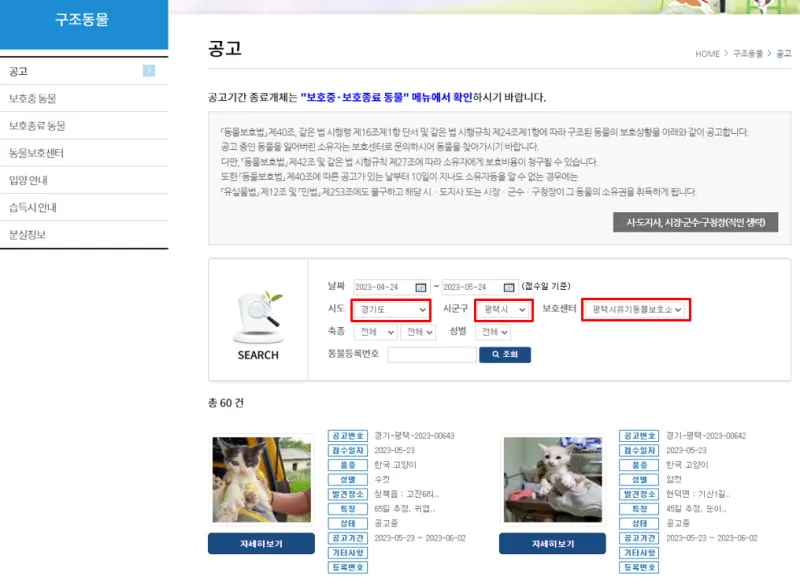Click the SEARCH magnifier document icon
The width and height of the screenshot is (800, 587).
click(x=259, y=316)
